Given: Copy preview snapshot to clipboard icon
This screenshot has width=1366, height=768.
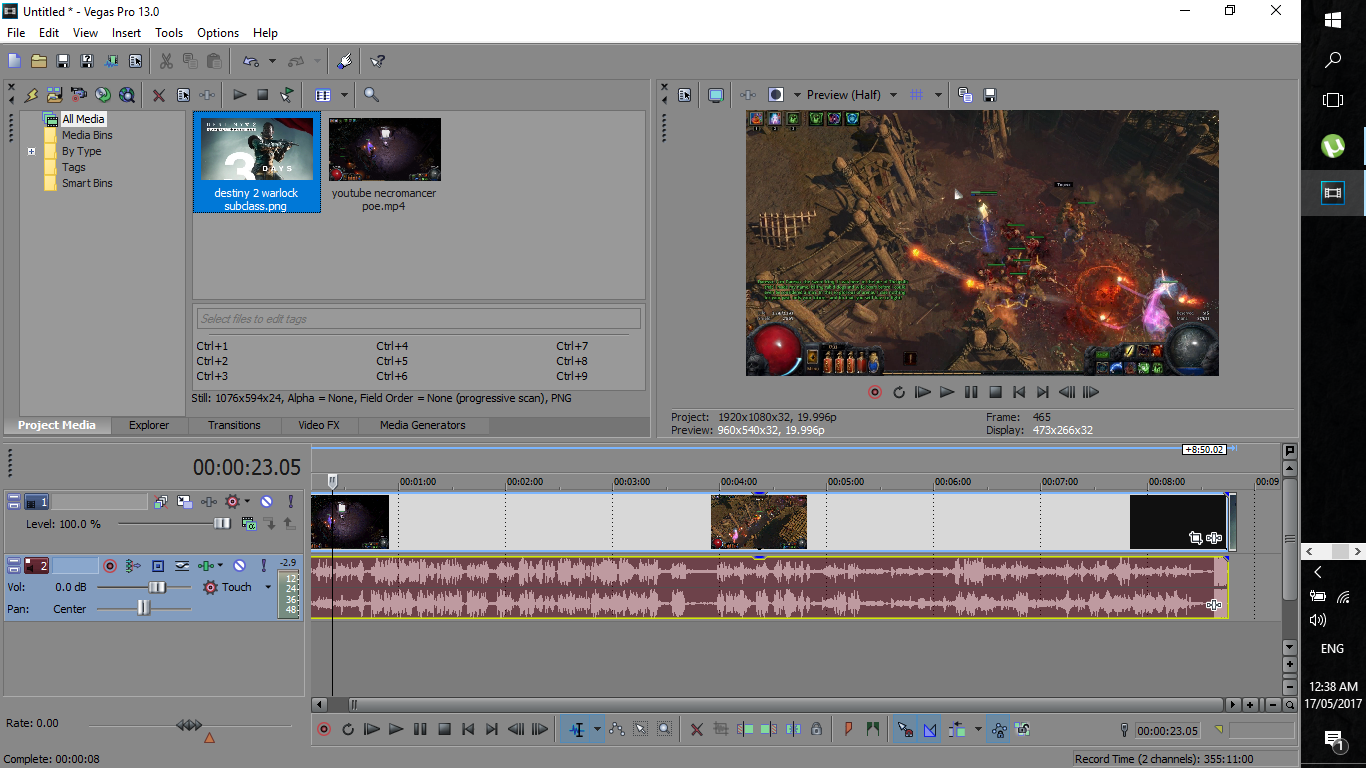Looking at the screenshot, I should click(965, 95).
